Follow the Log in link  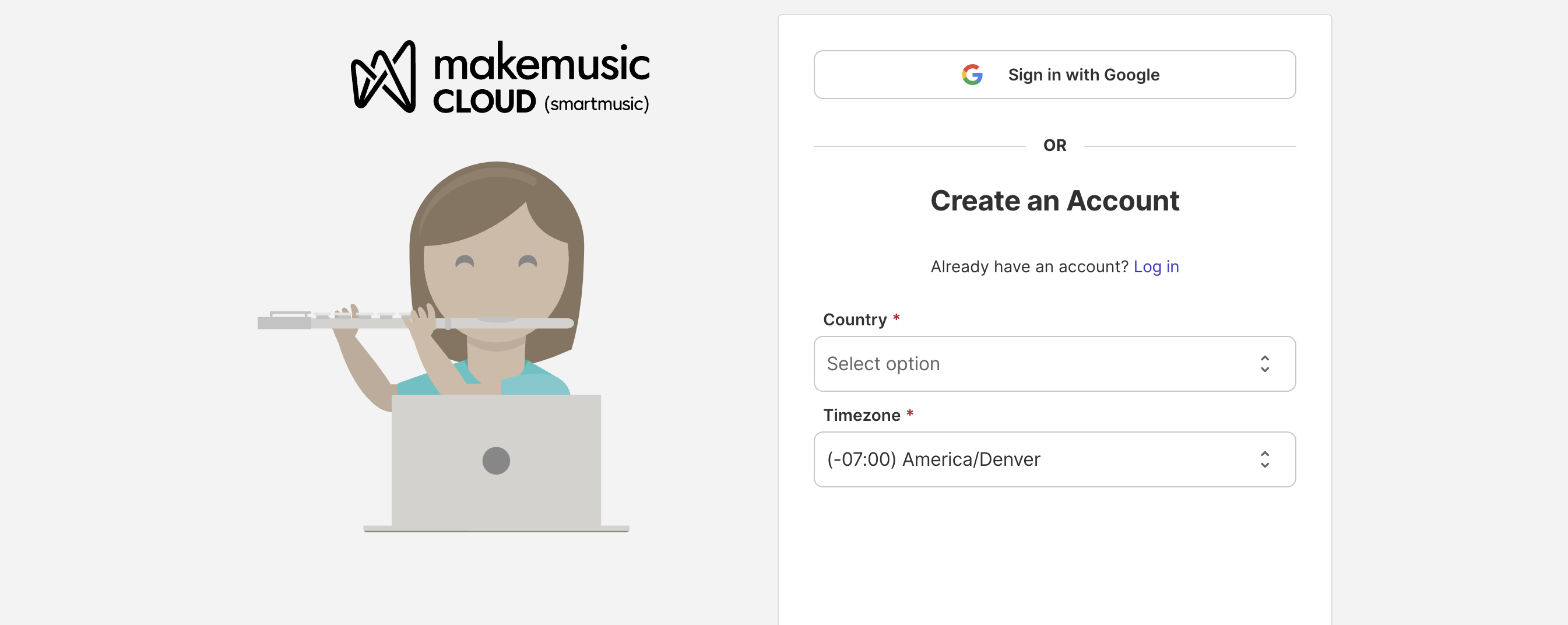click(1156, 266)
